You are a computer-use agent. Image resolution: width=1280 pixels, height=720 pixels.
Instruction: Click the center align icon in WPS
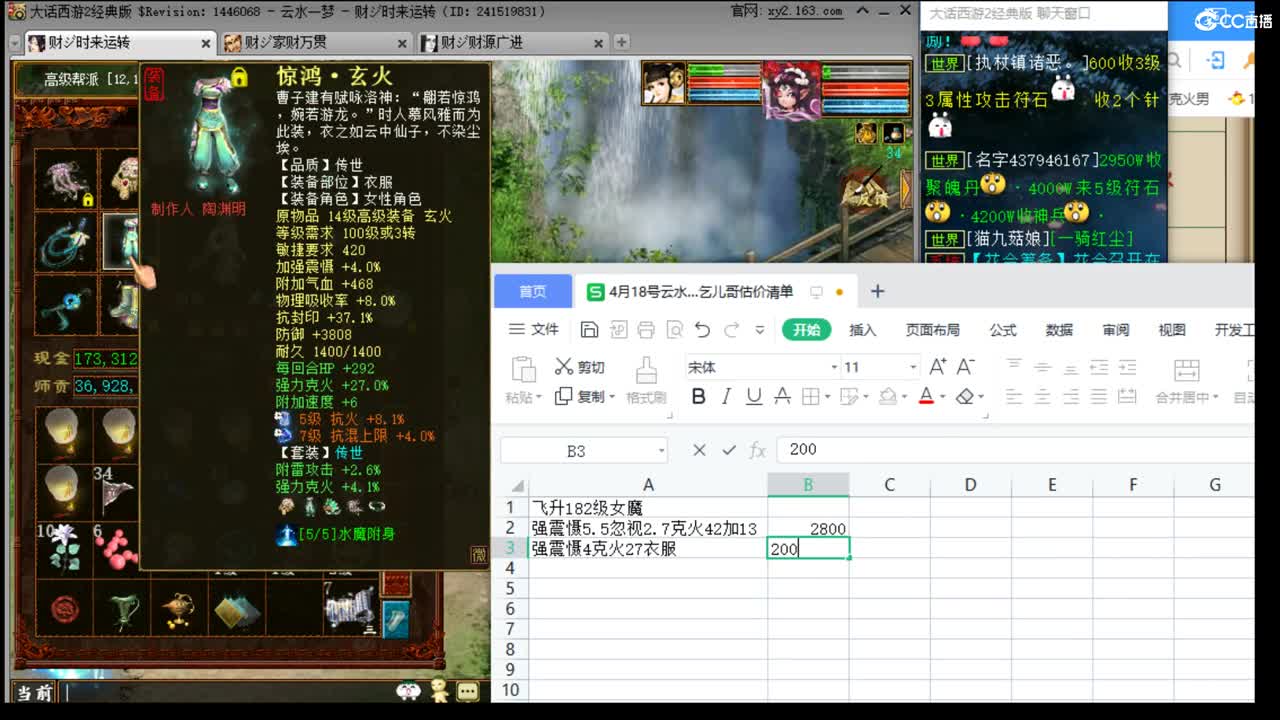[x=1042, y=397]
